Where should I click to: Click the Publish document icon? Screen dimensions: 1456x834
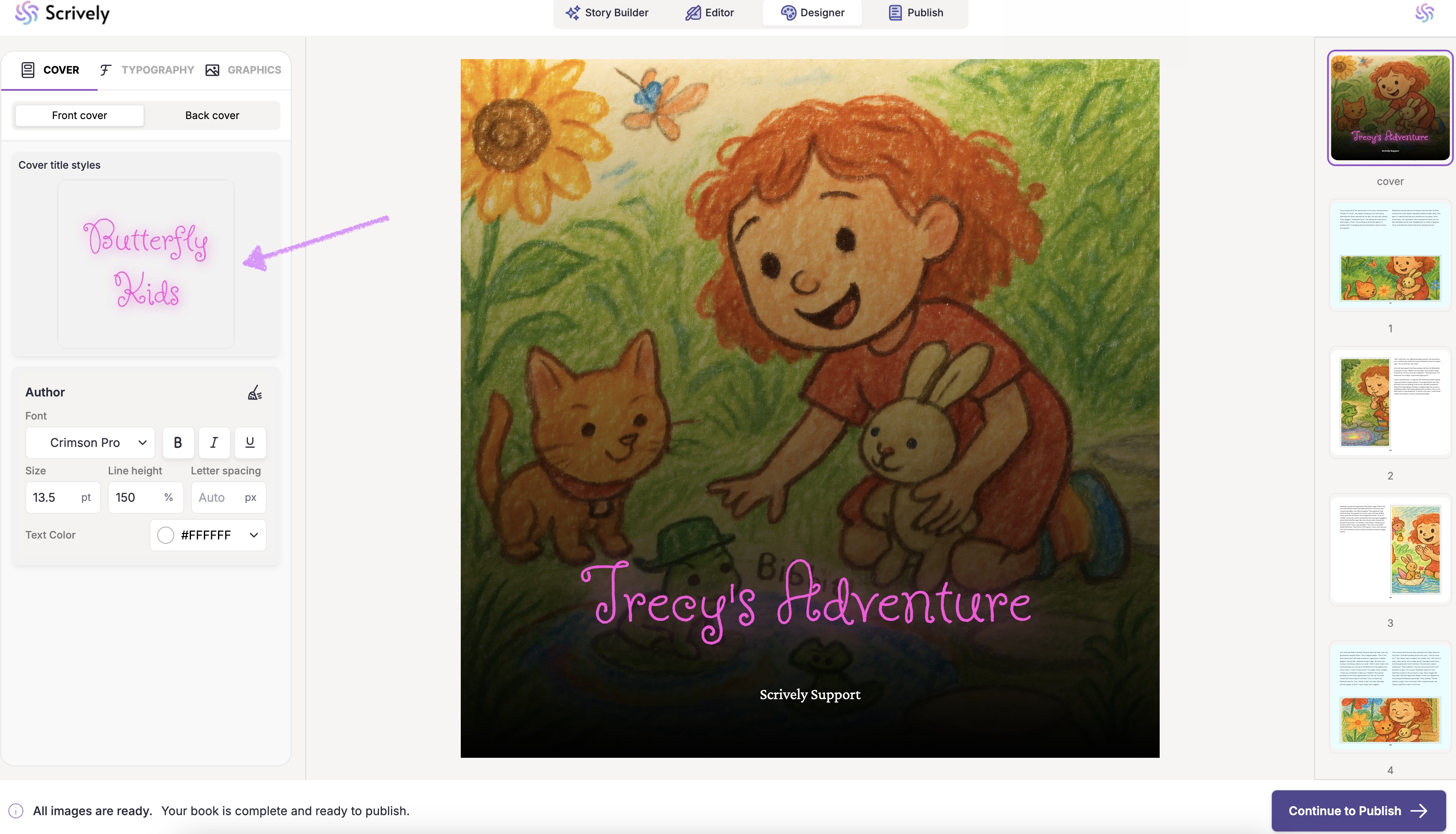[895, 12]
